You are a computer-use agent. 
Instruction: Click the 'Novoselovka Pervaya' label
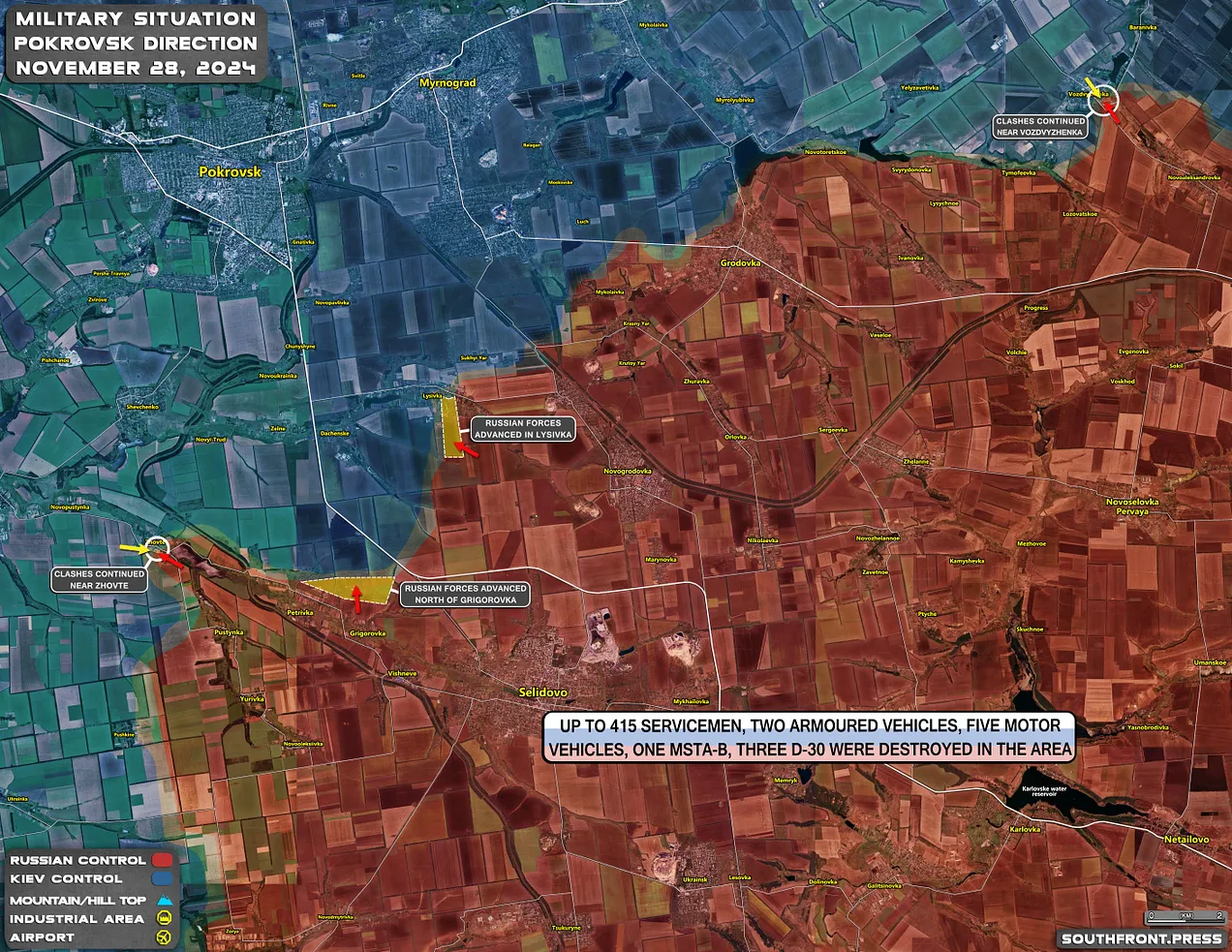pos(1132,506)
